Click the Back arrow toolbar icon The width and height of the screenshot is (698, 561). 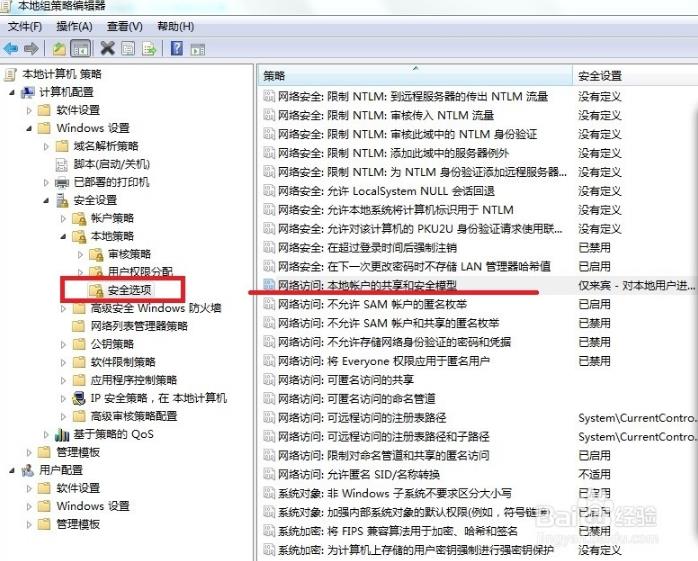(x=11, y=48)
